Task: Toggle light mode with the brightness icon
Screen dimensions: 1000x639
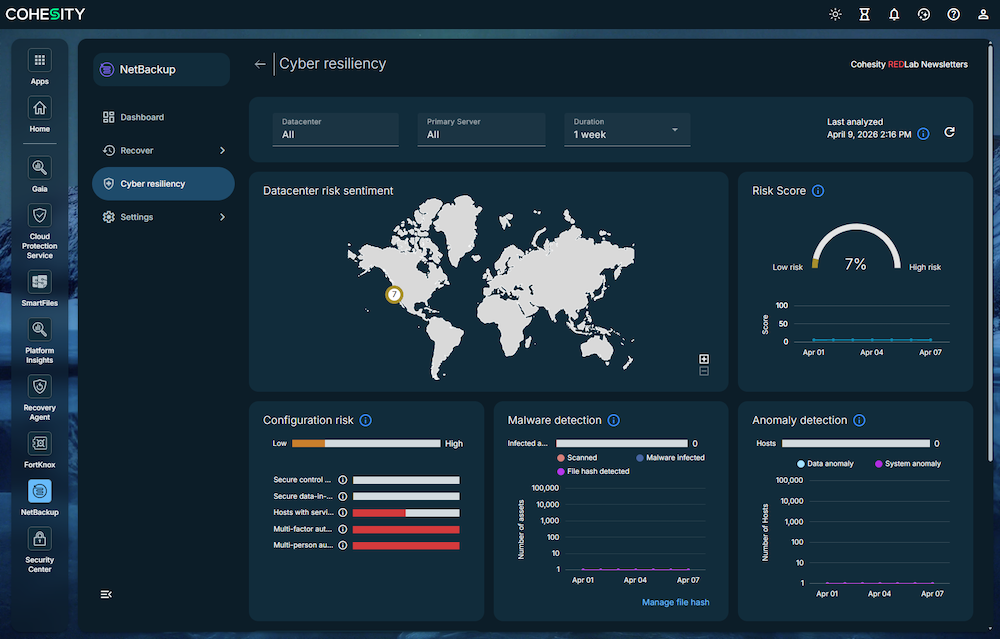Action: tap(835, 14)
